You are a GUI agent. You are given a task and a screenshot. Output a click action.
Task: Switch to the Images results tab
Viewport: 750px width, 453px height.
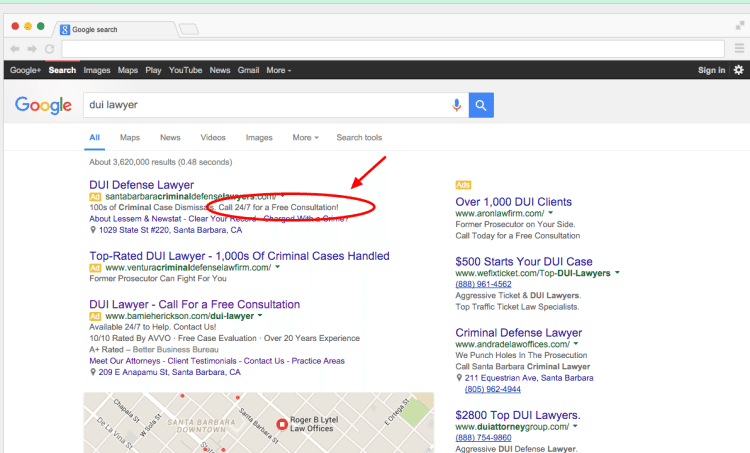coord(259,138)
